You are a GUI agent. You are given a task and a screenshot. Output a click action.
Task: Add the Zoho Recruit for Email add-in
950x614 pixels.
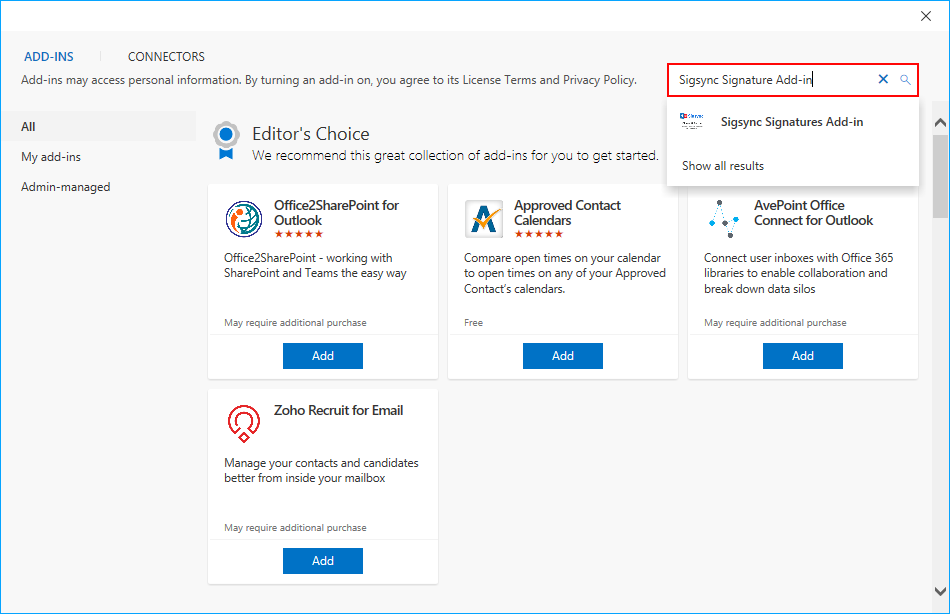click(x=322, y=561)
